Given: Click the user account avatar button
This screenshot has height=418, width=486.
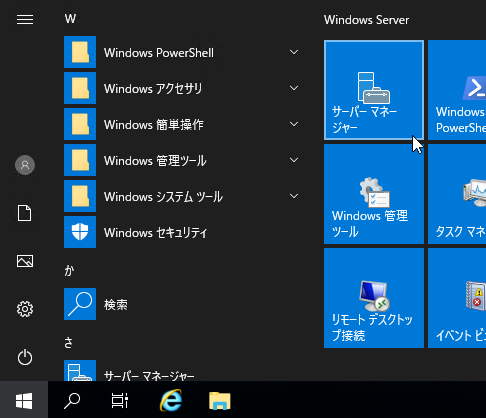Looking at the screenshot, I should [x=25, y=165].
